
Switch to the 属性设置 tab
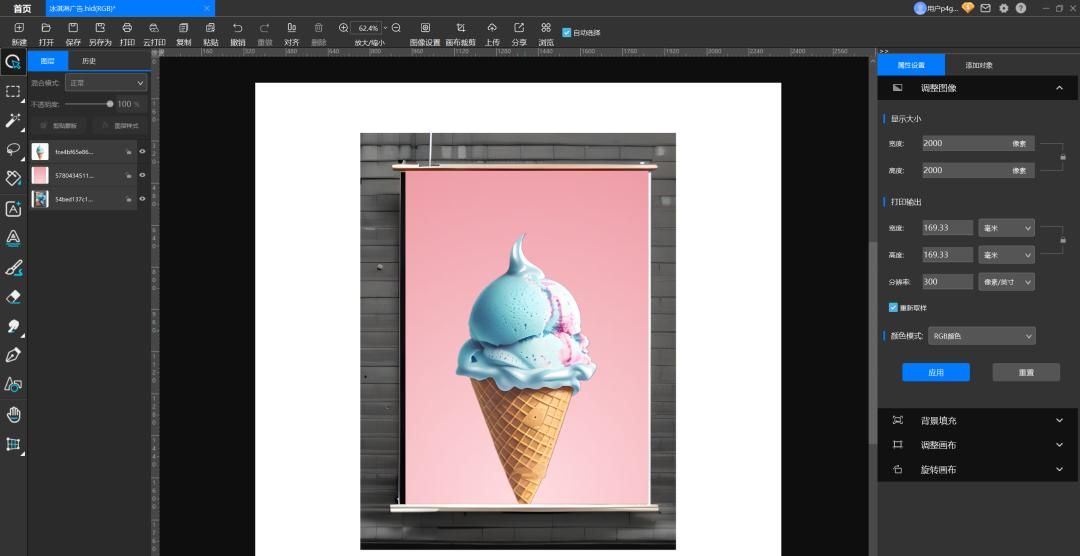tap(911, 65)
